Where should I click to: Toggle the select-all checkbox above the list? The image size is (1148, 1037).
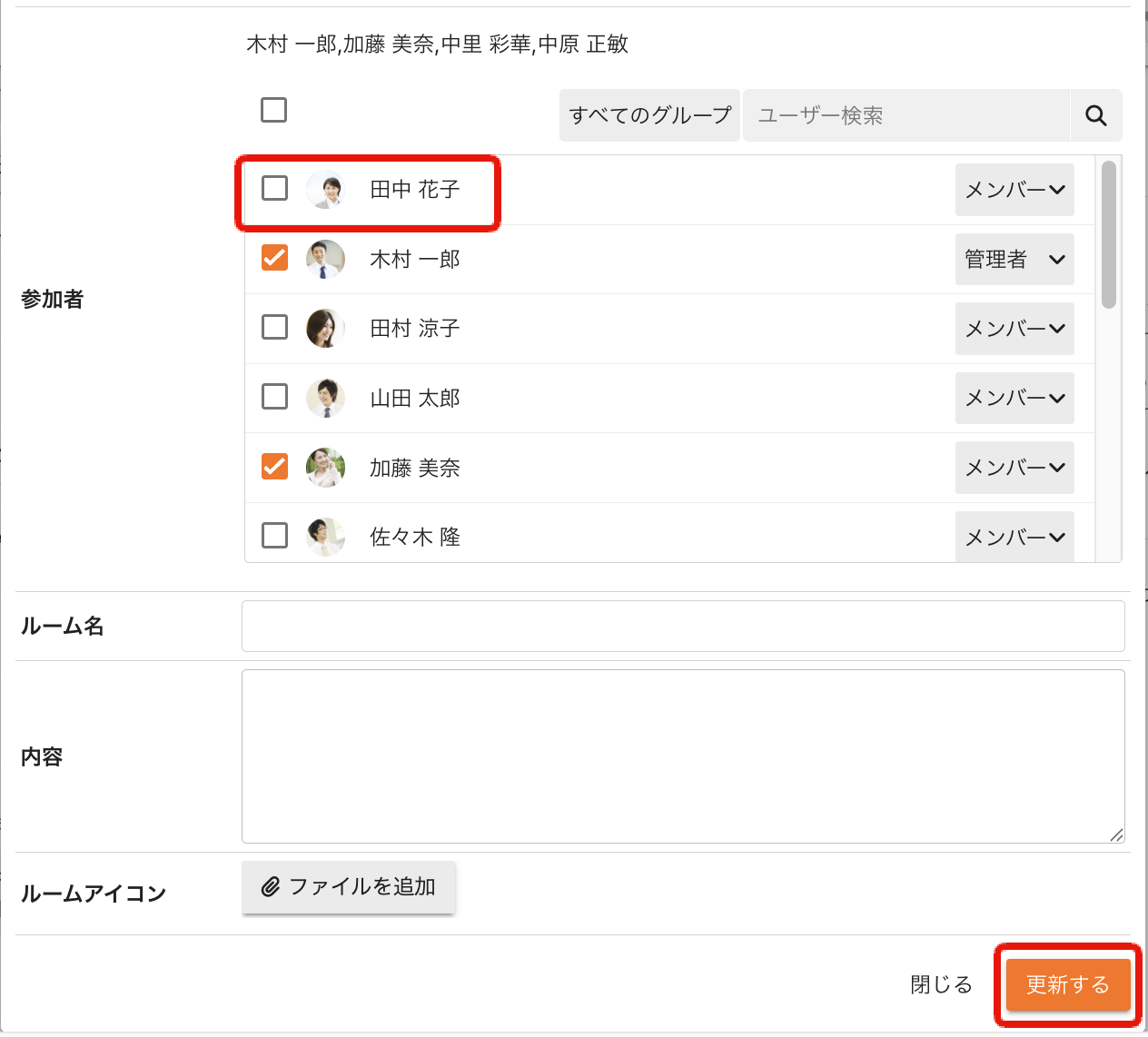point(273,110)
